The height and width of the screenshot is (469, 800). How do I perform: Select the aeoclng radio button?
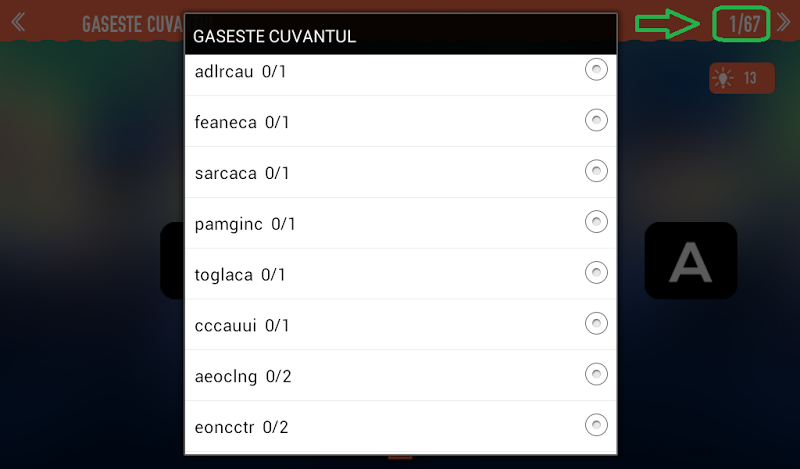tap(596, 374)
